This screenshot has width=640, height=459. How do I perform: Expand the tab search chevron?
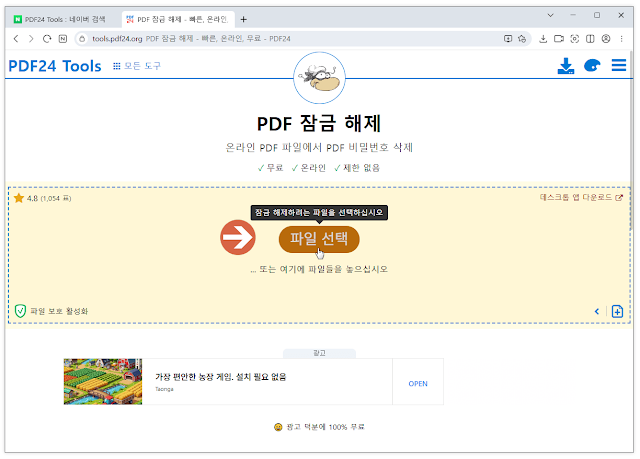pyautogui.click(x=551, y=15)
